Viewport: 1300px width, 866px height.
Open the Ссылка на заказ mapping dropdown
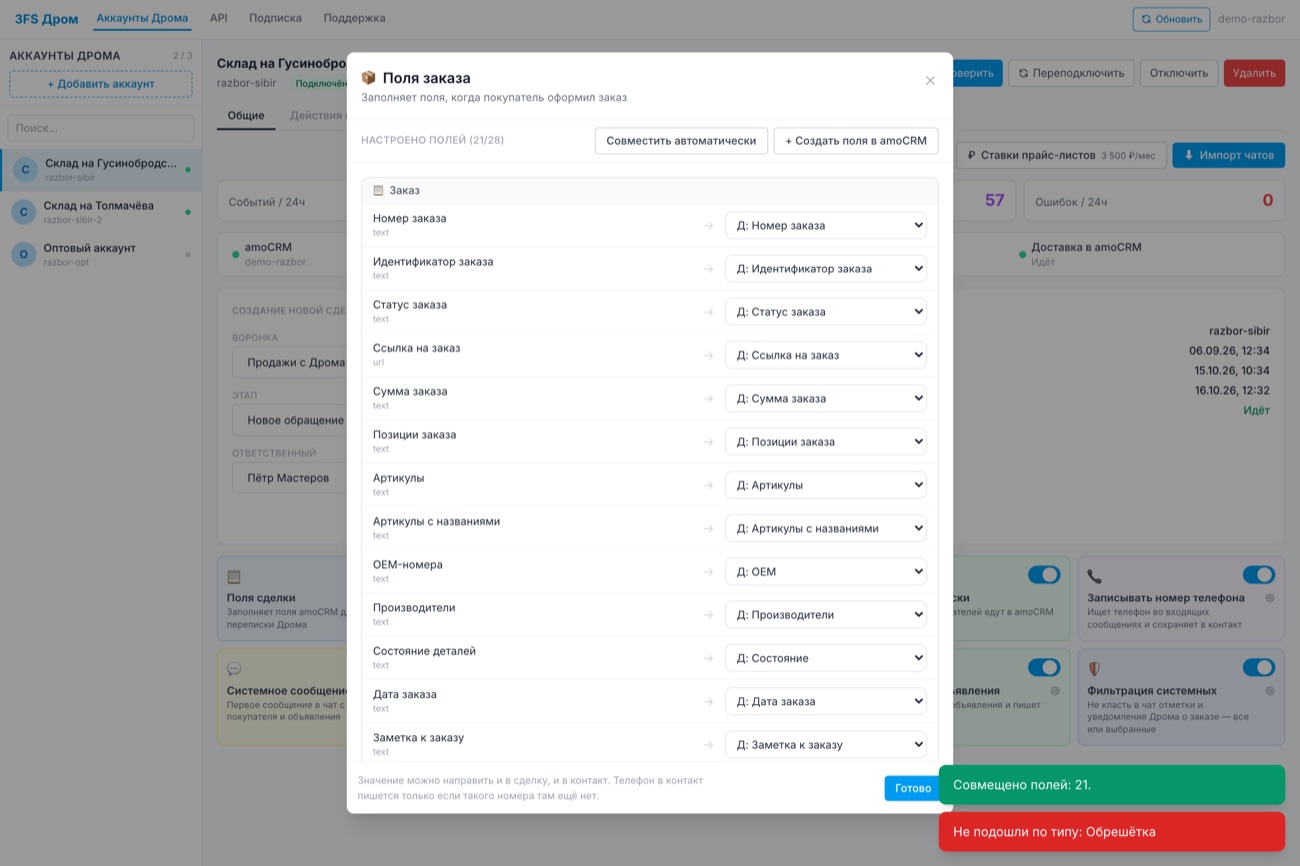(826, 355)
